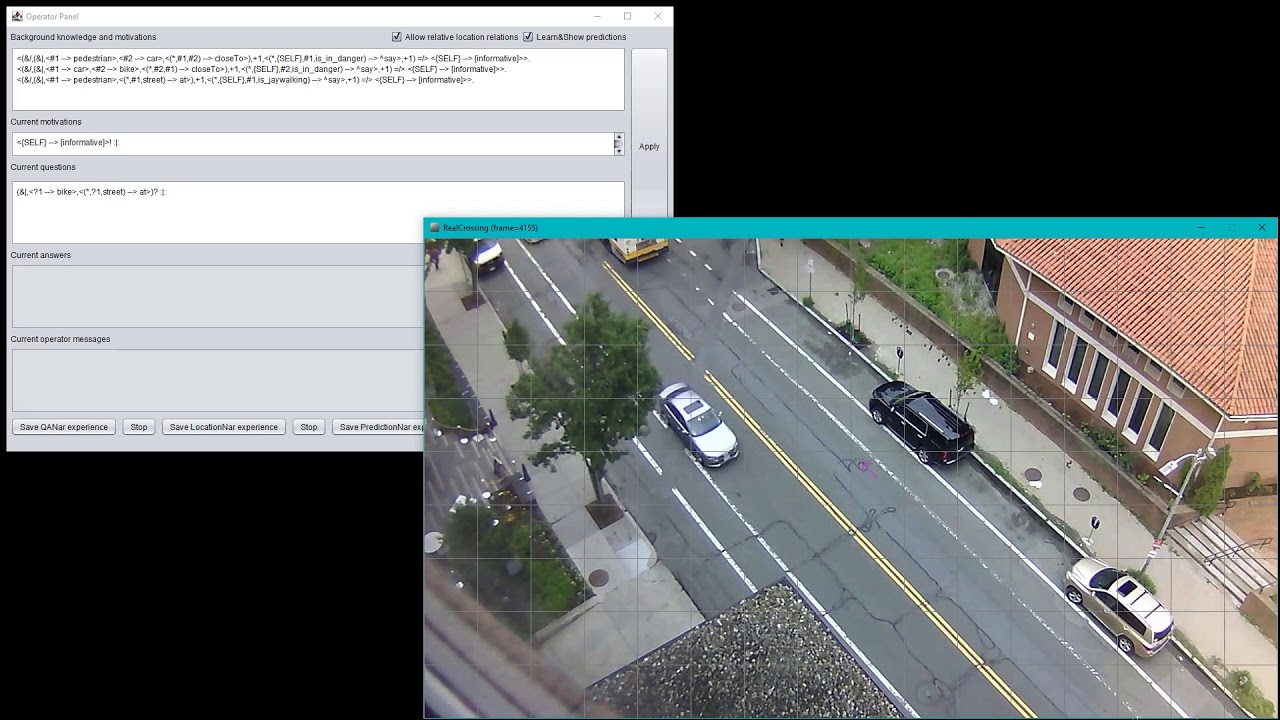Click Save QANar experience button

pos(64,427)
